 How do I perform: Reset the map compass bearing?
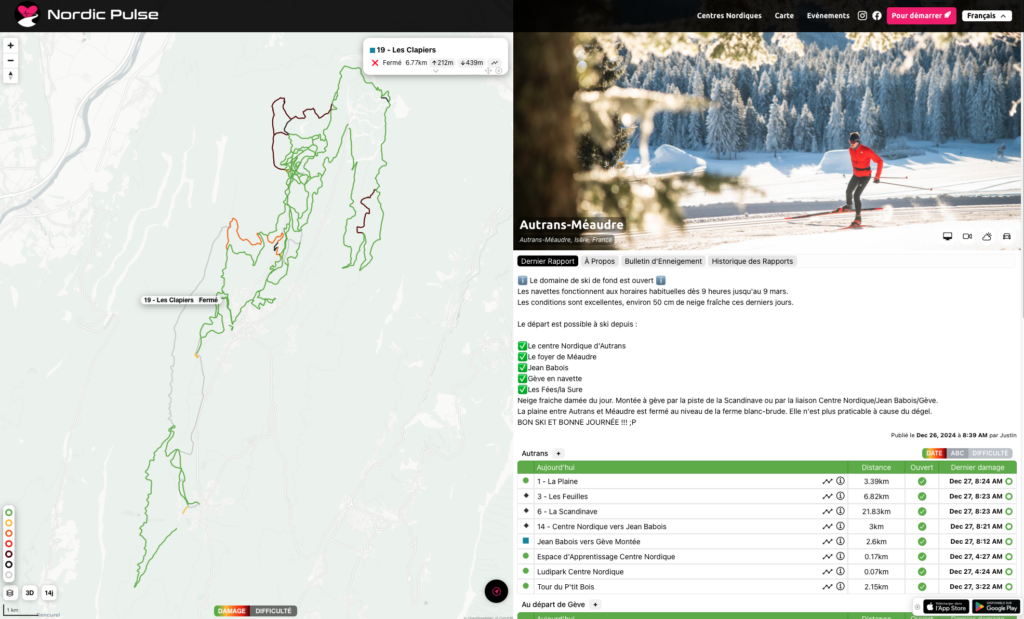[10, 76]
